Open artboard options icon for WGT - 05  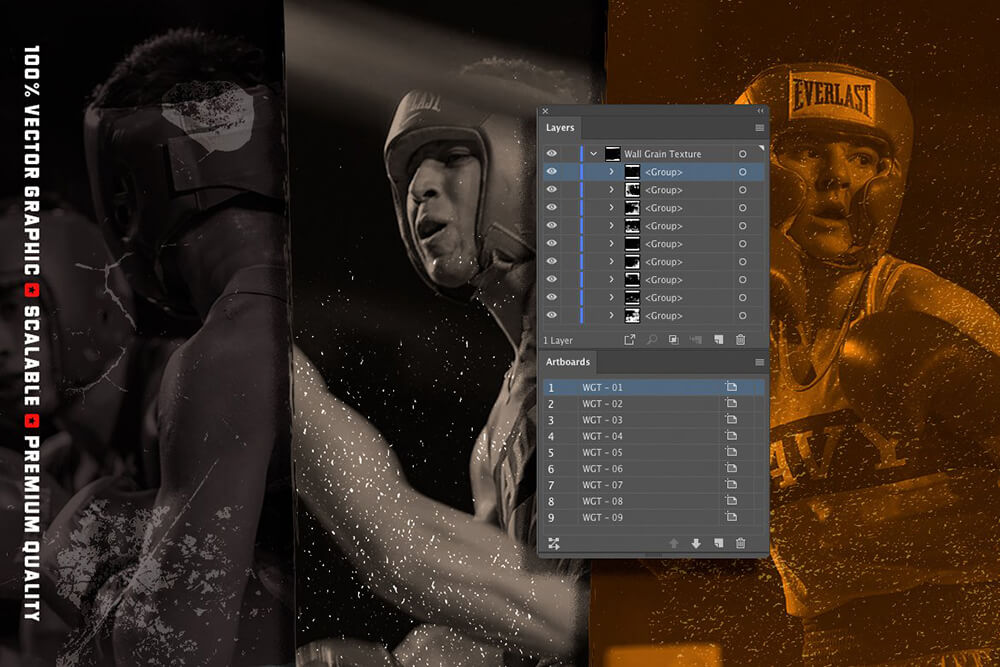[731, 453]
